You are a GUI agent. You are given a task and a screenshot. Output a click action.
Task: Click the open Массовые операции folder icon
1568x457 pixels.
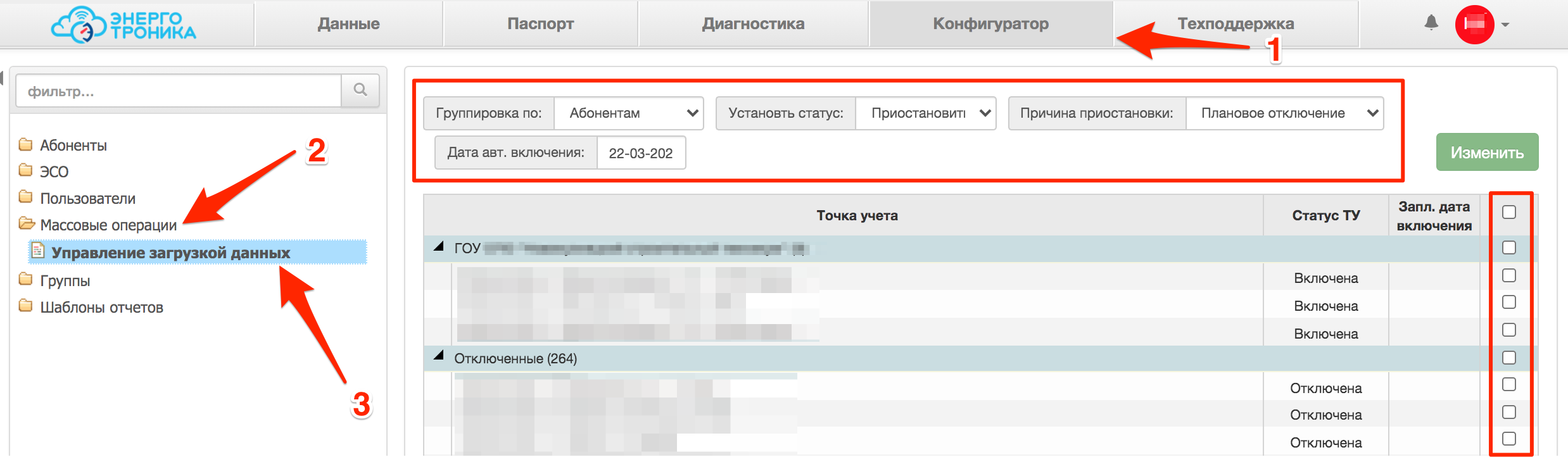coord(27,223)
